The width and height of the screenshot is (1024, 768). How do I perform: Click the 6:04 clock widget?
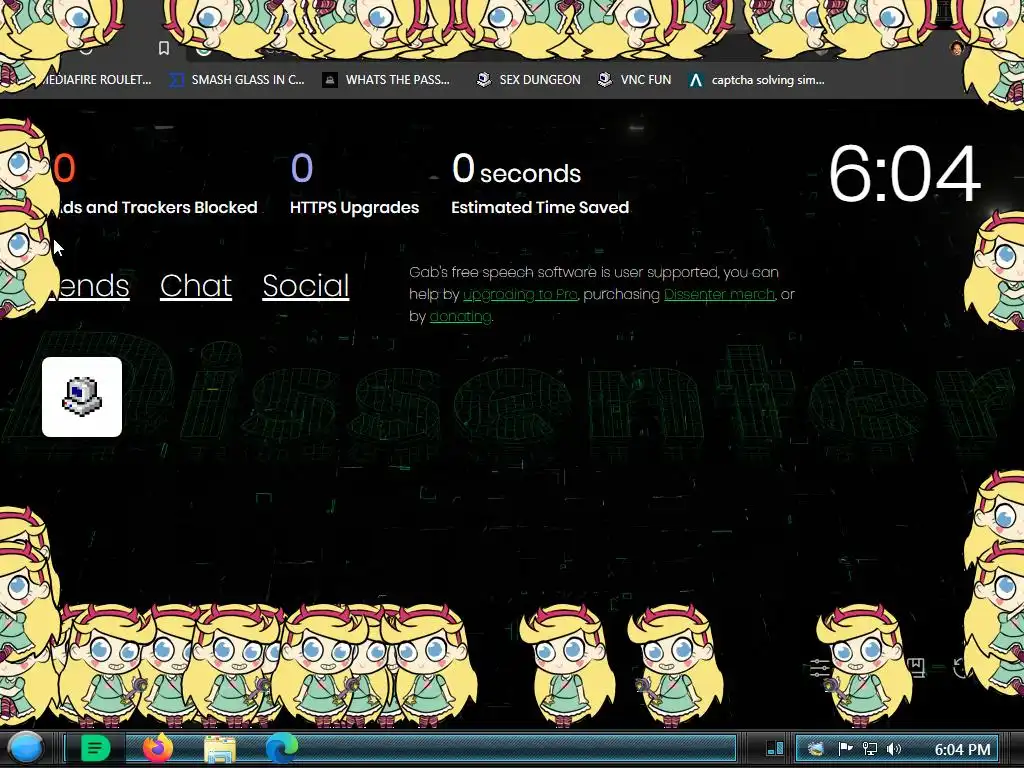[x=904, y=174]
